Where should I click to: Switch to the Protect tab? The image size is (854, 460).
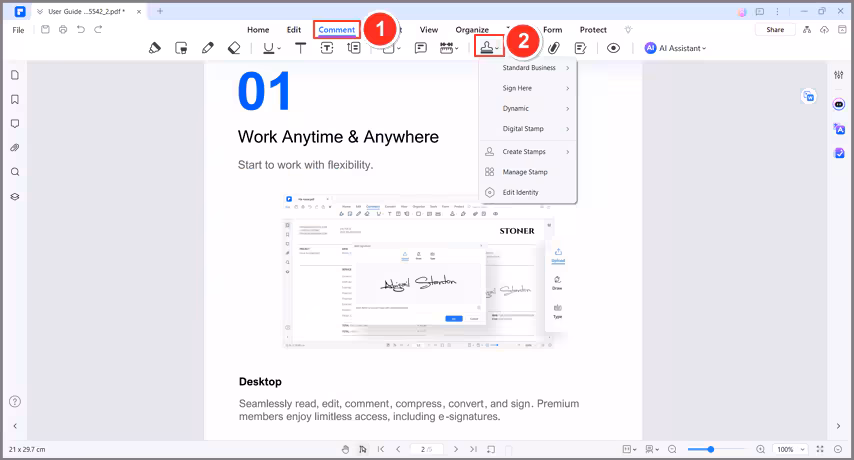593,30
